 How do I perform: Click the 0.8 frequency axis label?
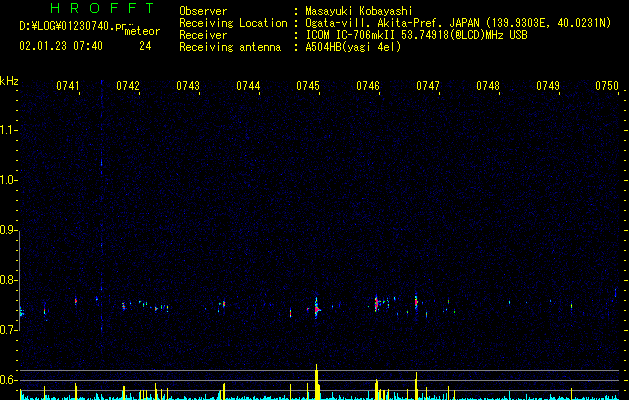tap(9, 280)
